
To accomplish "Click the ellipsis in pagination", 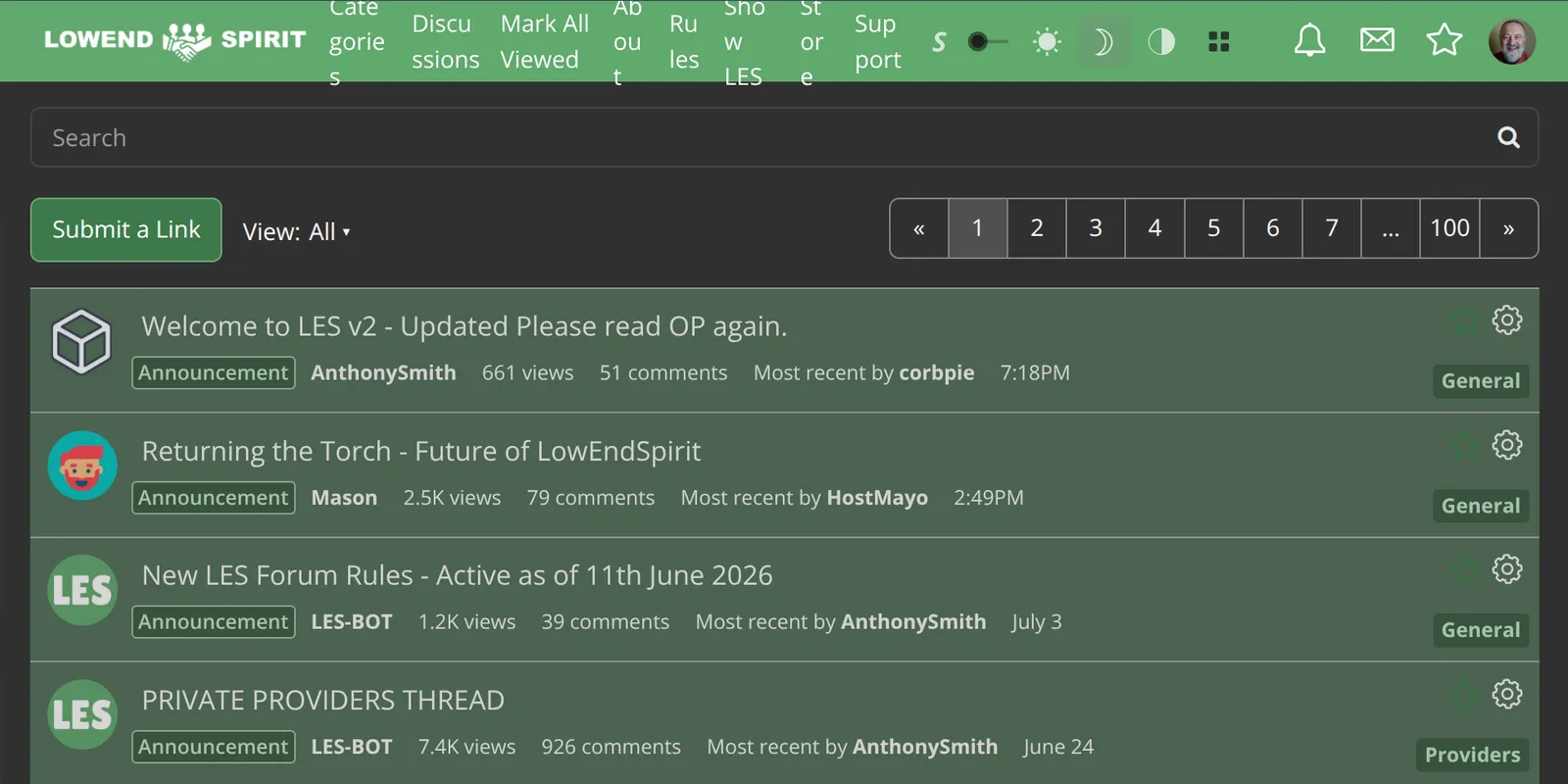I will [x=1391, y=228].
